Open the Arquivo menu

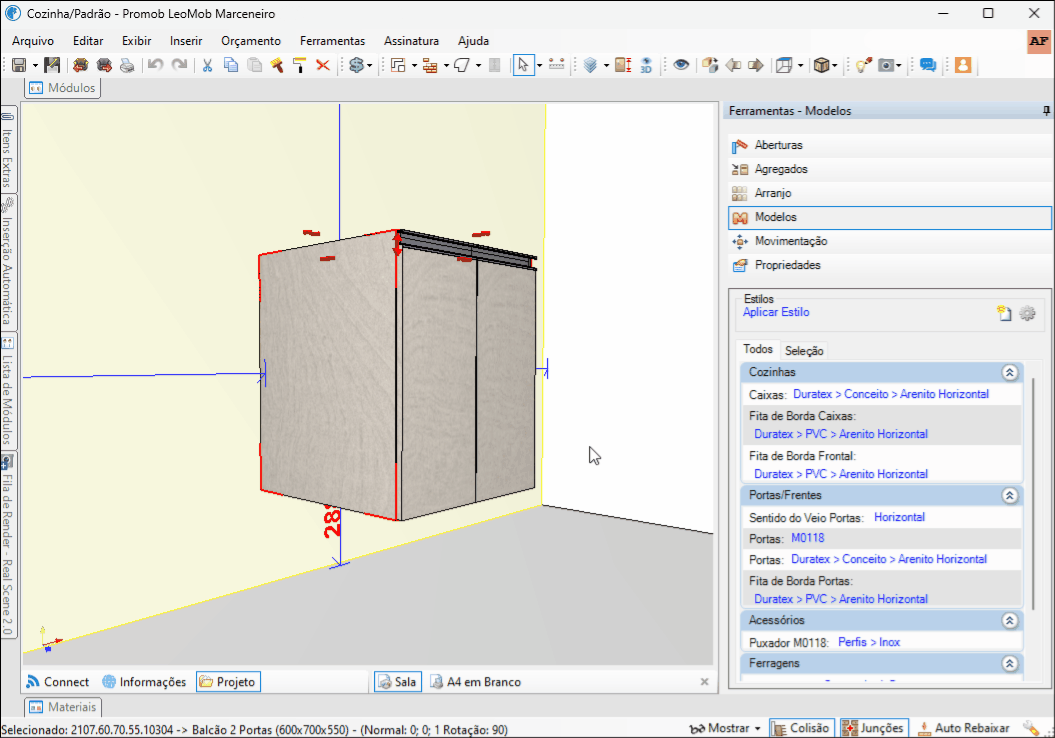33,41
